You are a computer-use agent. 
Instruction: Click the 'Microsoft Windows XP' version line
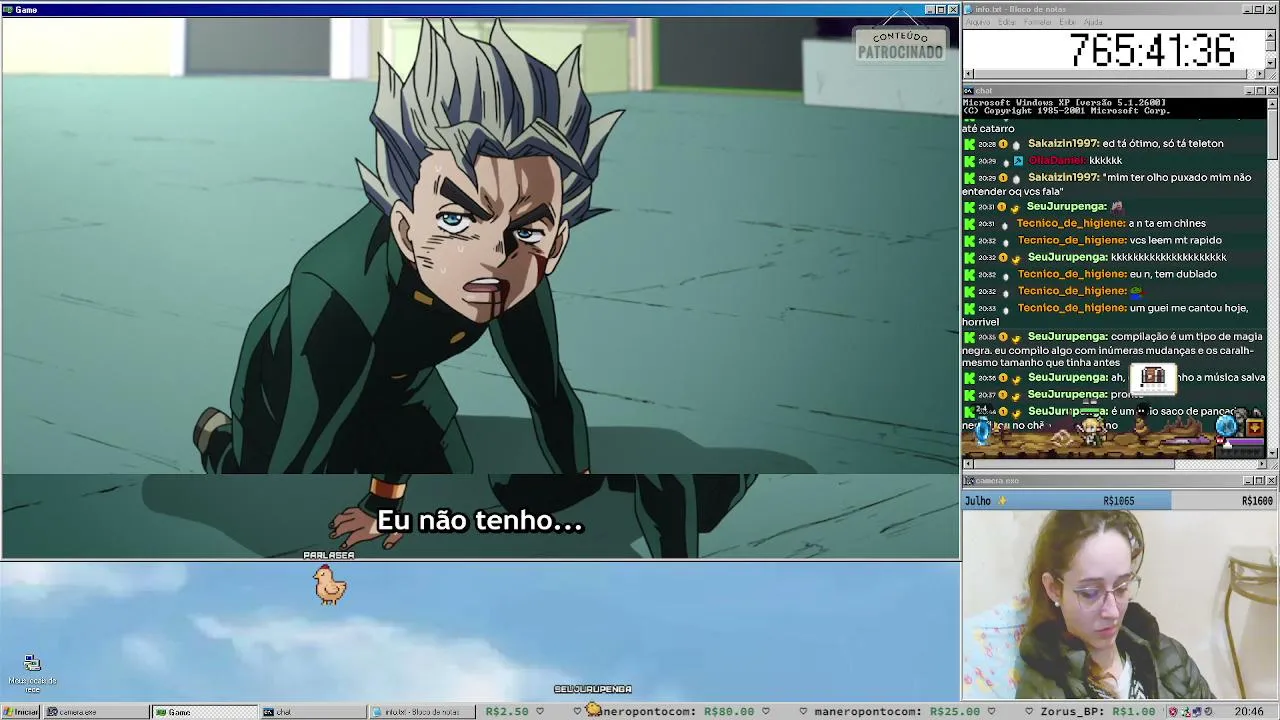click(1064, 103)
